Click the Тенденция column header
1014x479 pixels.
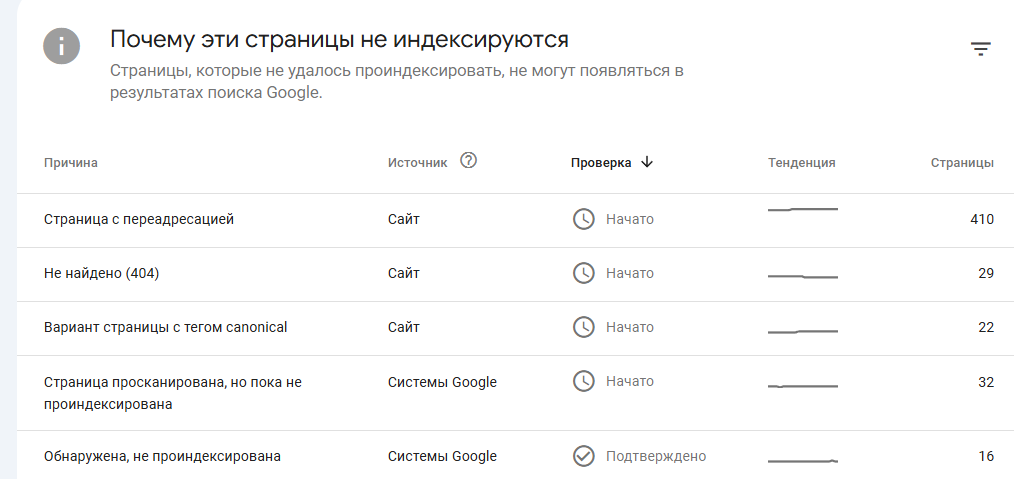[x=801, y=163]
